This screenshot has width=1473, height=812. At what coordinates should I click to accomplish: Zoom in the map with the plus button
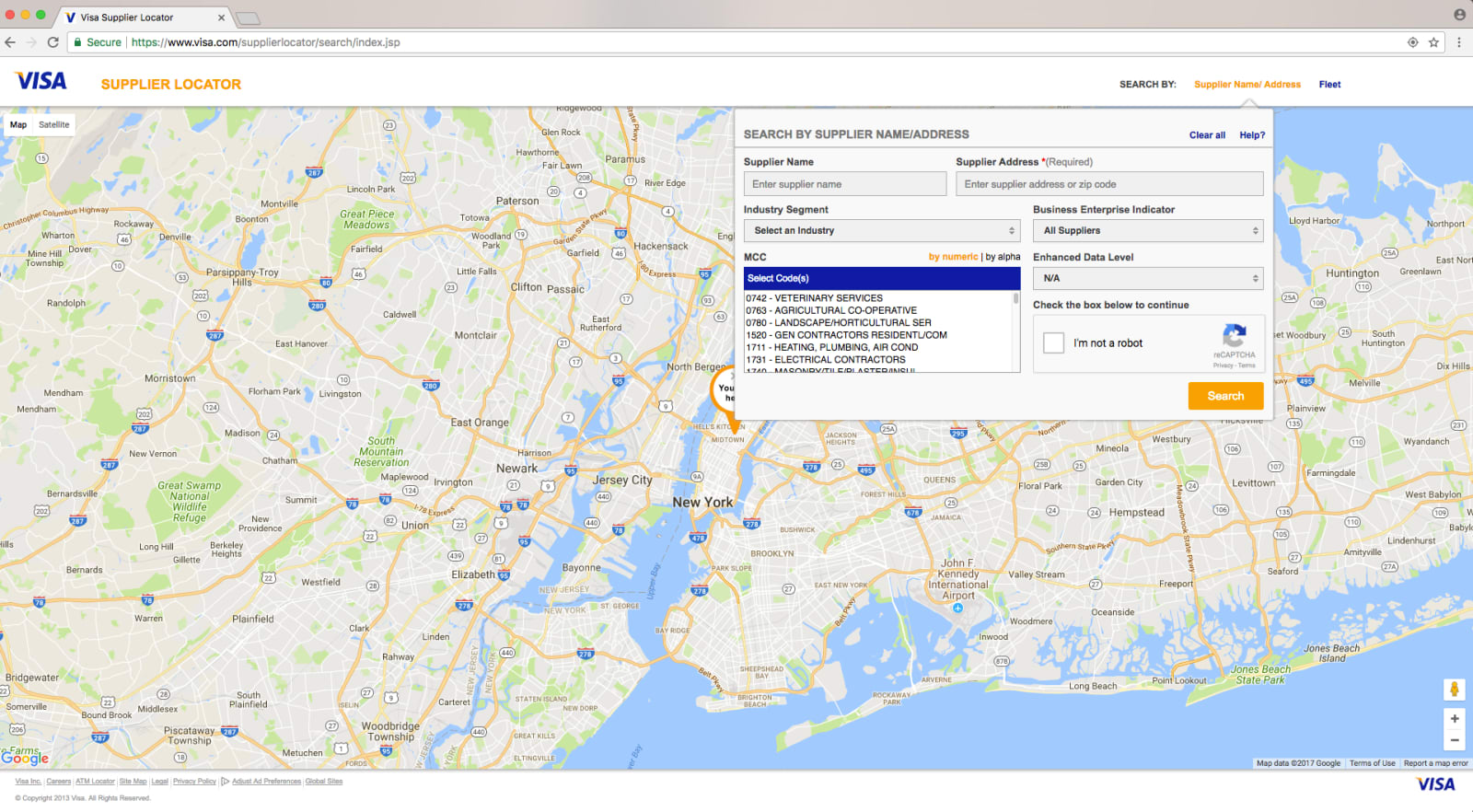tap(1455, 719)
